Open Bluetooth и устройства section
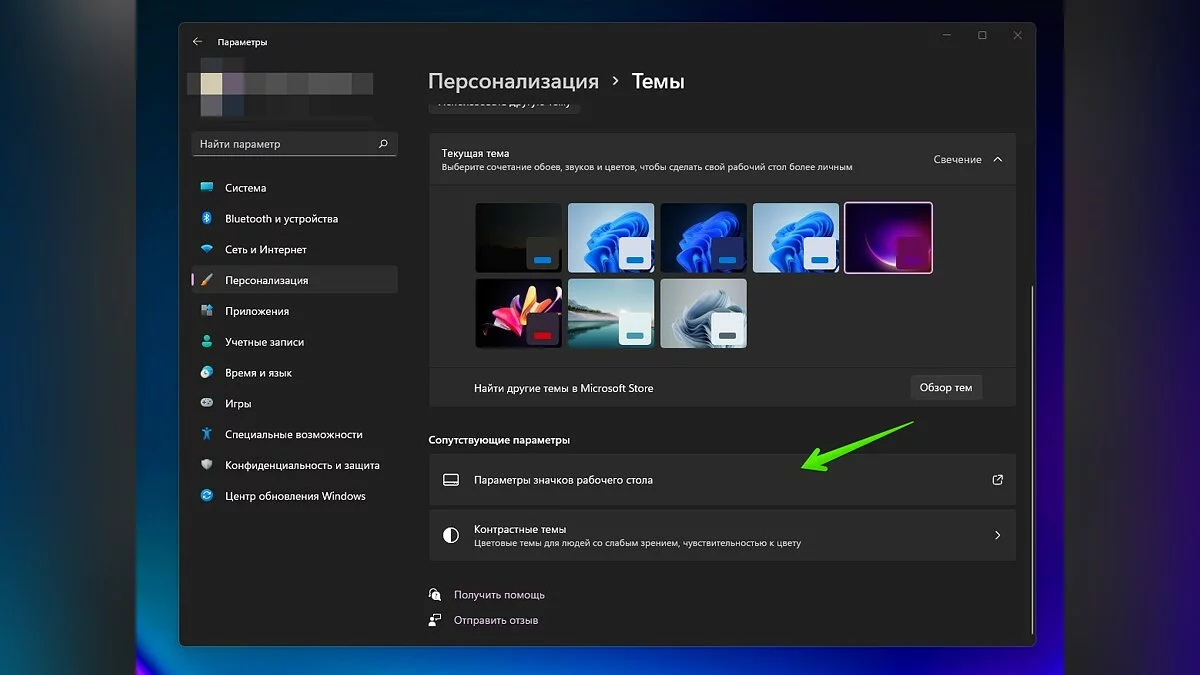Image resolution: width=1200 pixels, height=675 pixels. pyautogui.click(x=281, y=219)
